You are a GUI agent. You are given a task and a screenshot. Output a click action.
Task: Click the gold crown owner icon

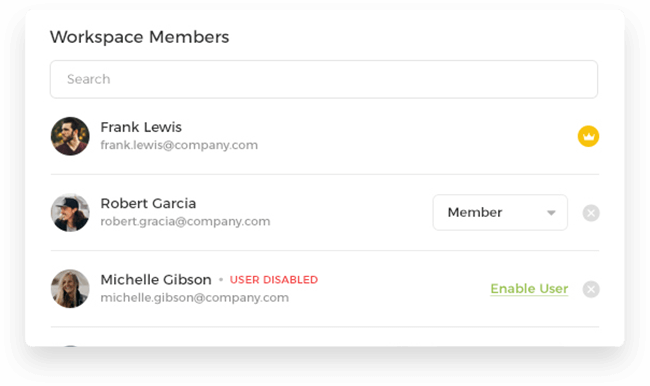coord(588,136)
